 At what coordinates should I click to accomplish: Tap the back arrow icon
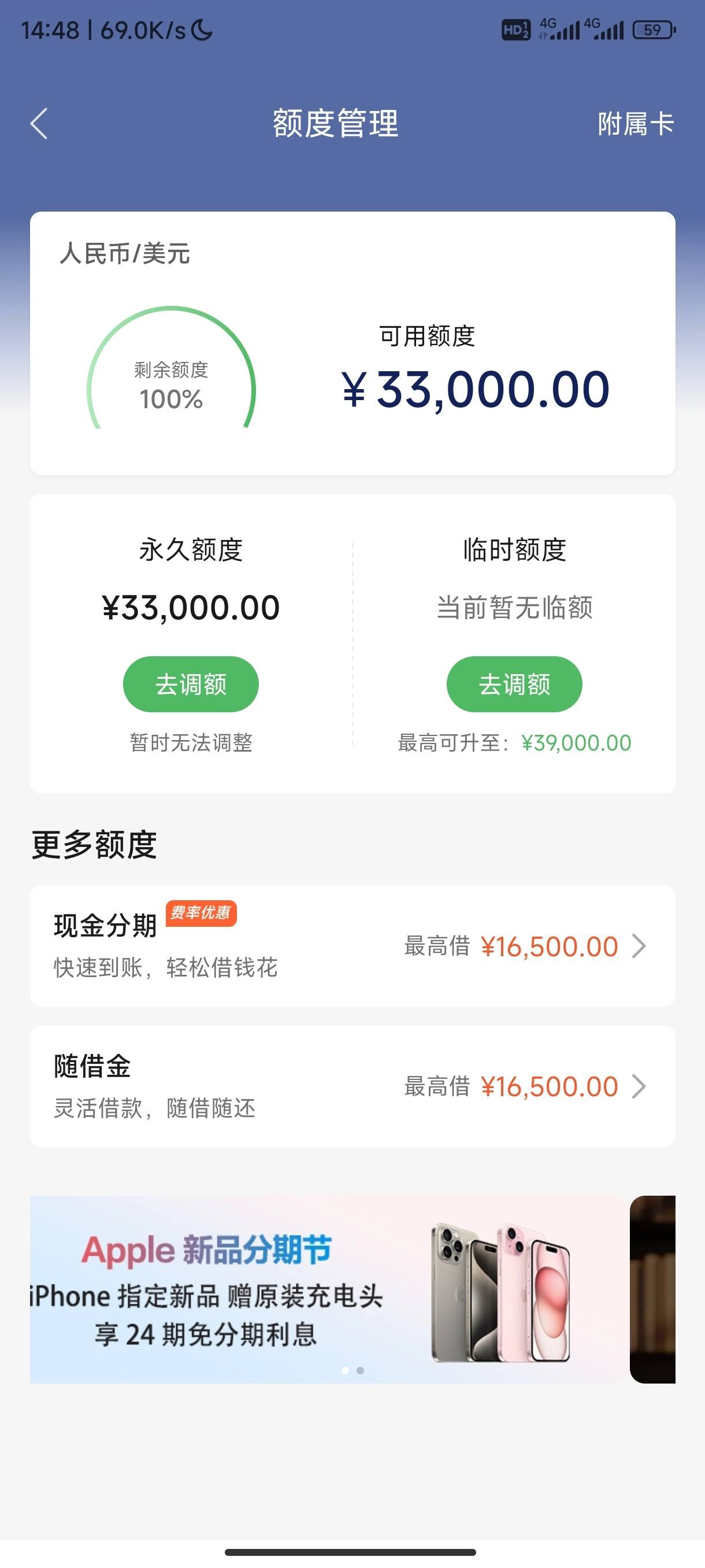tap(39, 124)
